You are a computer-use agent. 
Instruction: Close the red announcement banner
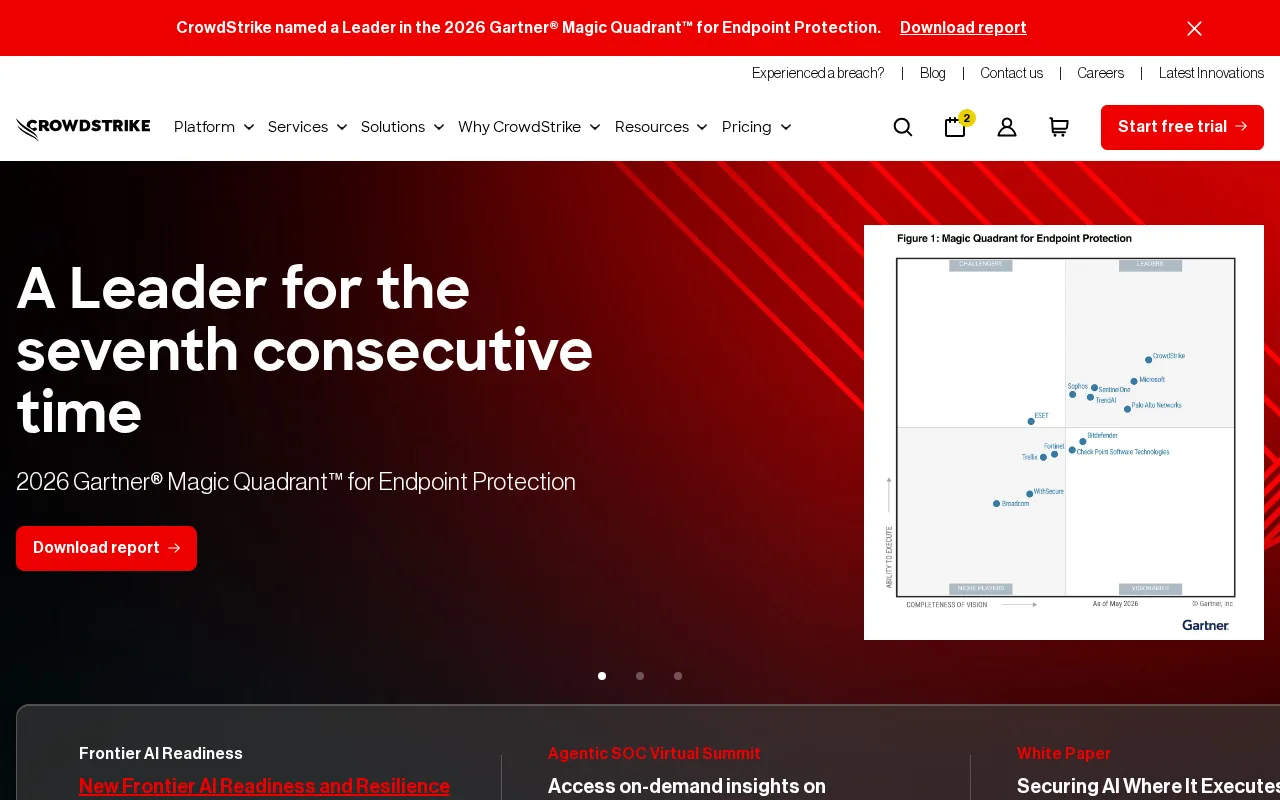pyautogui.click(x=1194, y=28)
